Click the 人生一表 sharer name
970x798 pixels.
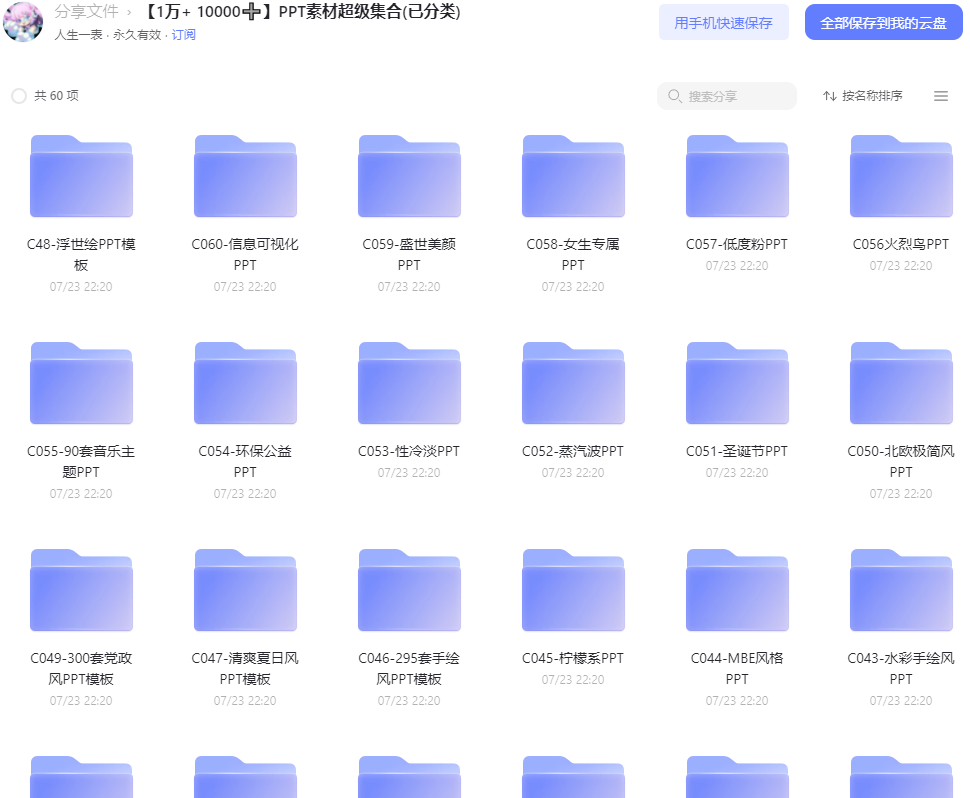point(78,35)
